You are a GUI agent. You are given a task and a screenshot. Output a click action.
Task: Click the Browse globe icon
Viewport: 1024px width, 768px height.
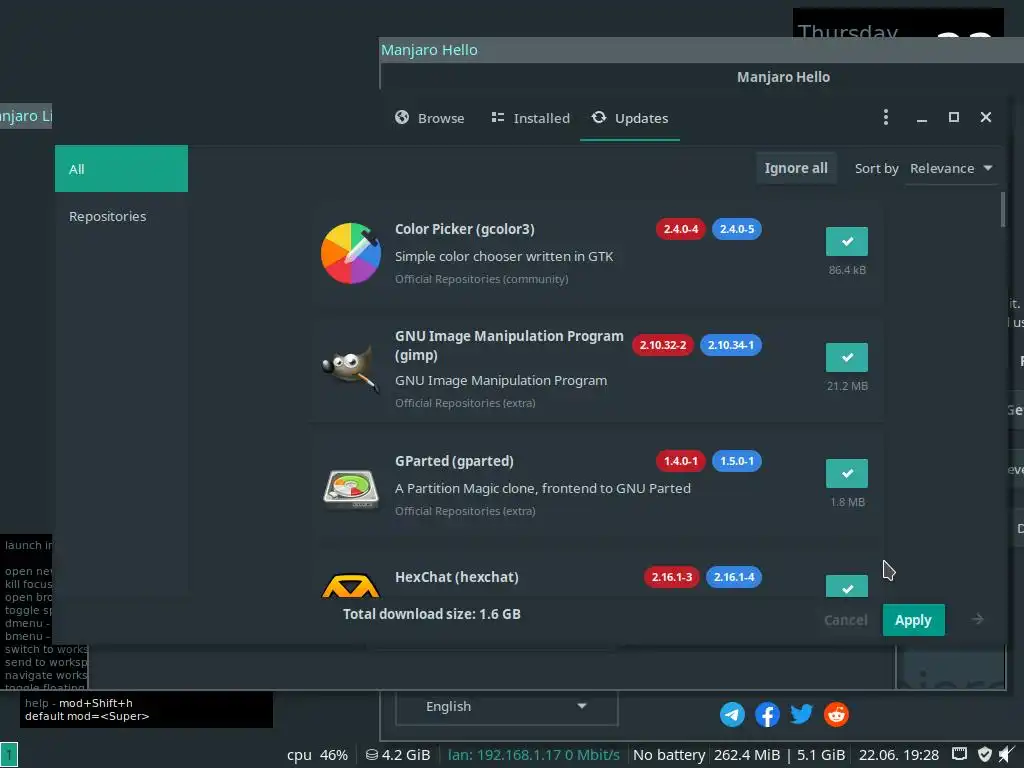(402, 117)
